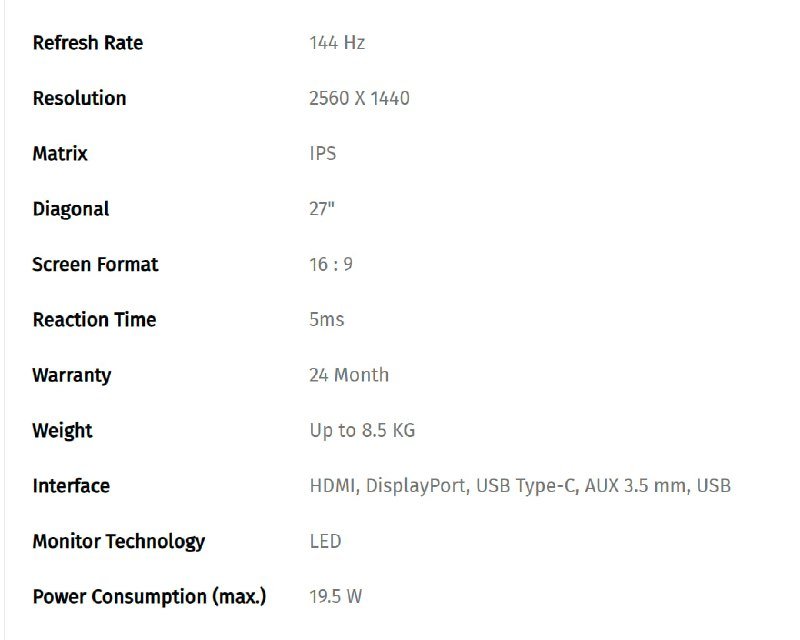This screenshot has width=800, height=640.
Task: Select the 2560 X 1440 value
Action: pos(359,98)
